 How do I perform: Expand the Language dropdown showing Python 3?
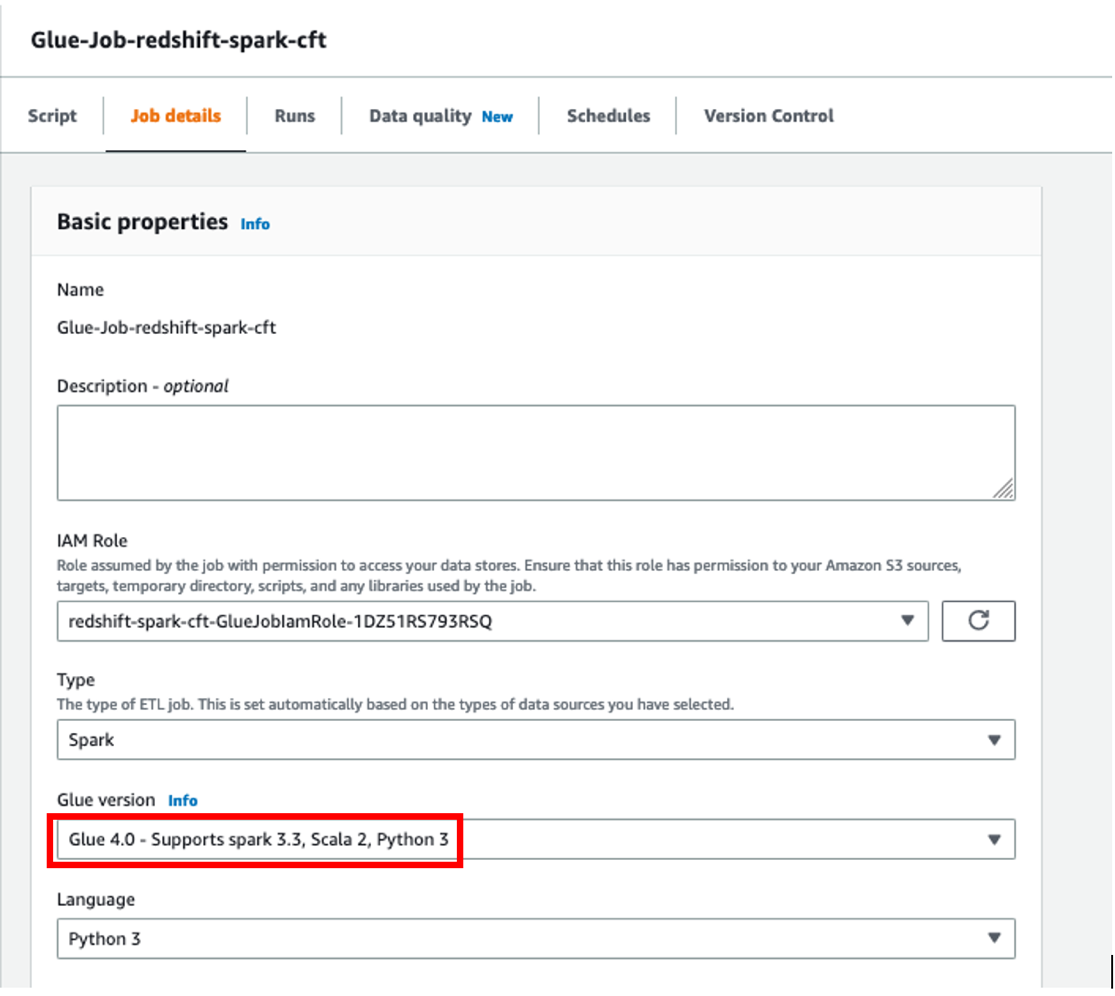[535, 938]
